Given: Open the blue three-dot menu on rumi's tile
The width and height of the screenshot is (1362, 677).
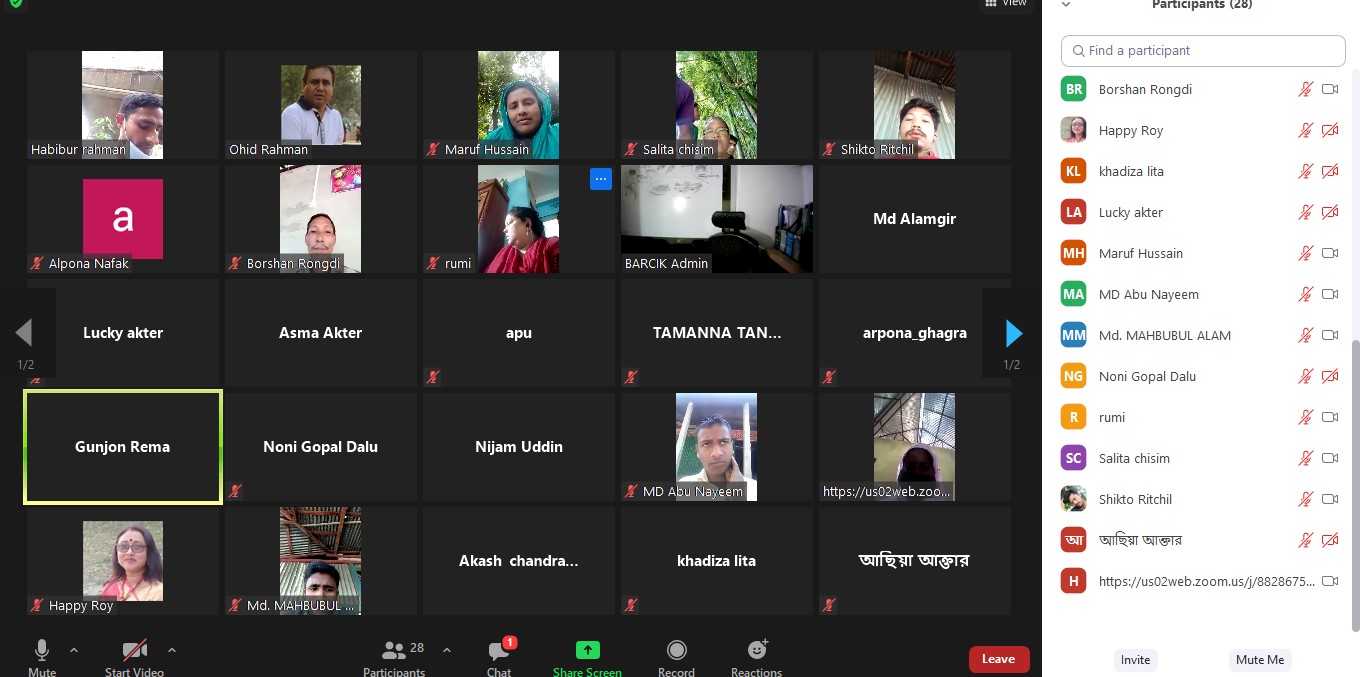Looking at the screenshot, I should click(600, 179).
